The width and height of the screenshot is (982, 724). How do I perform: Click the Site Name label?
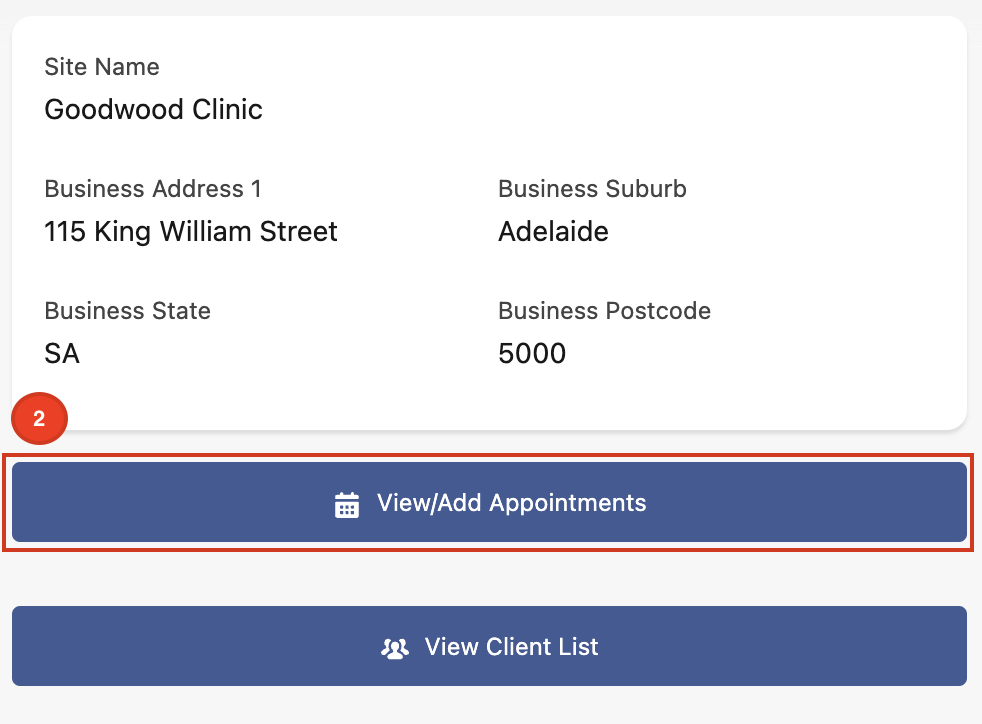[x=102, y=67]
